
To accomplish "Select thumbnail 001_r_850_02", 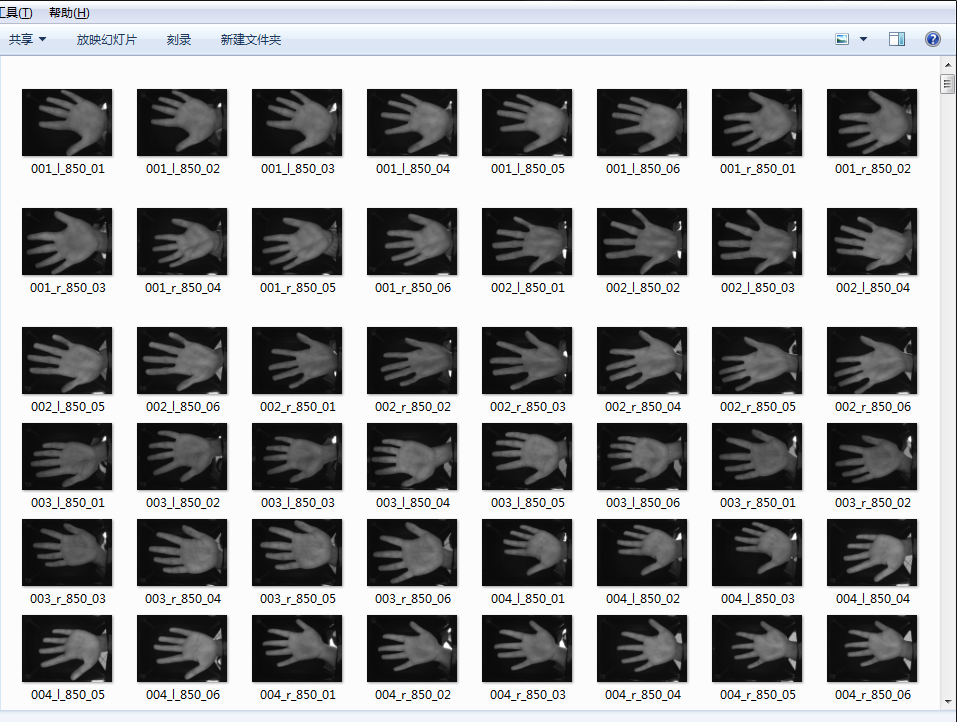I will click(x=872, y=123).
